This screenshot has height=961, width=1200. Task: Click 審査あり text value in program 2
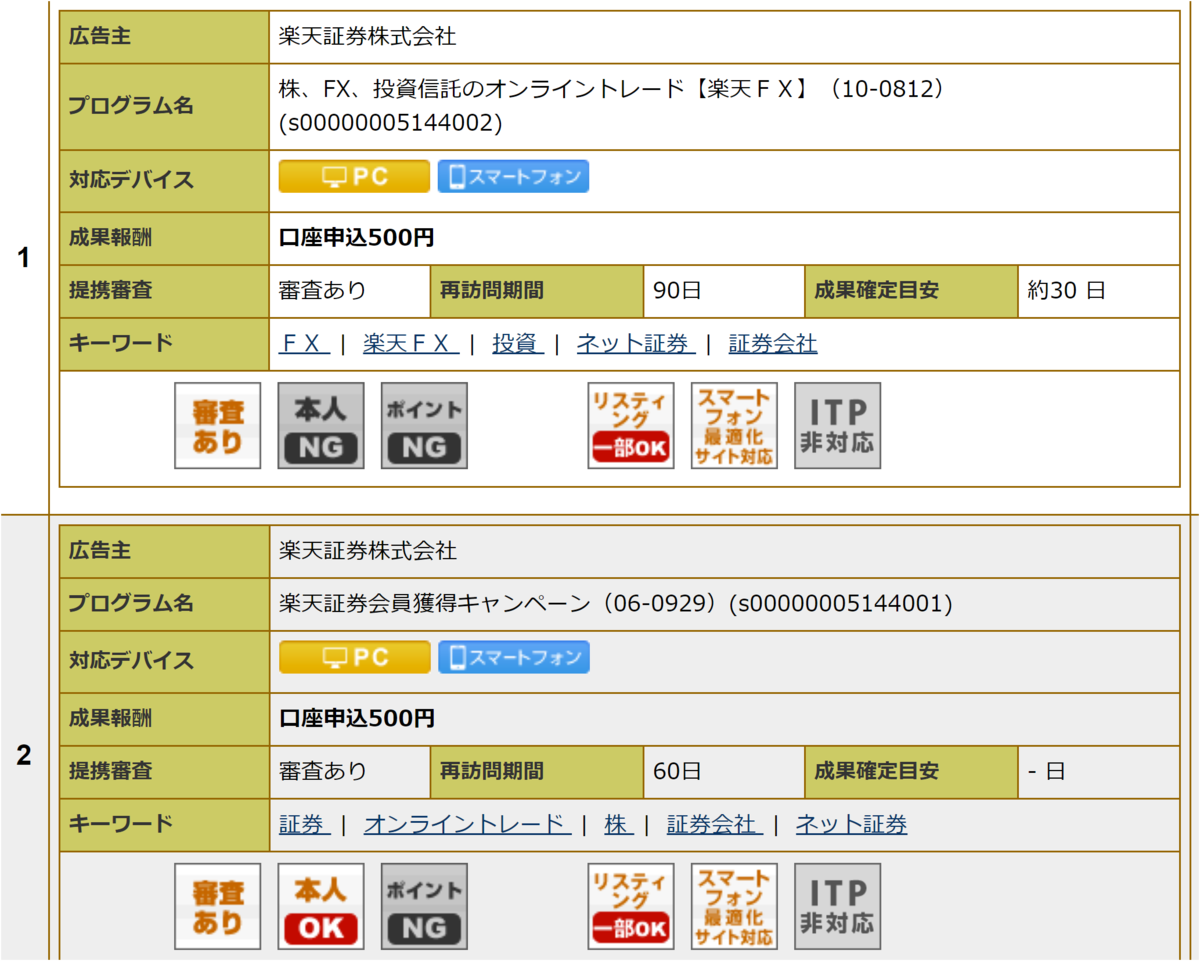[x=323, y=772]
